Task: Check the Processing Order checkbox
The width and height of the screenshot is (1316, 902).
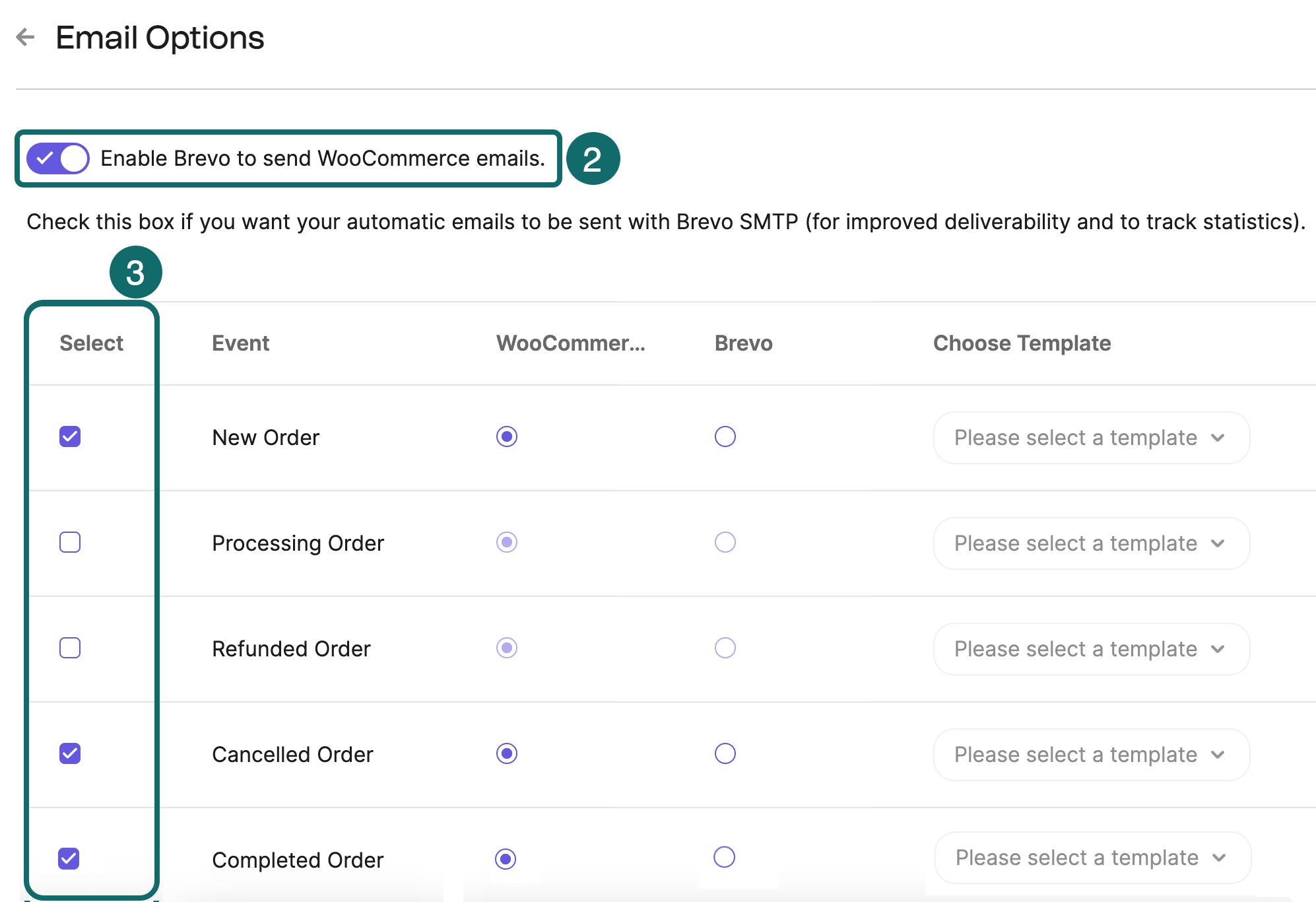Action: point(70,542)
